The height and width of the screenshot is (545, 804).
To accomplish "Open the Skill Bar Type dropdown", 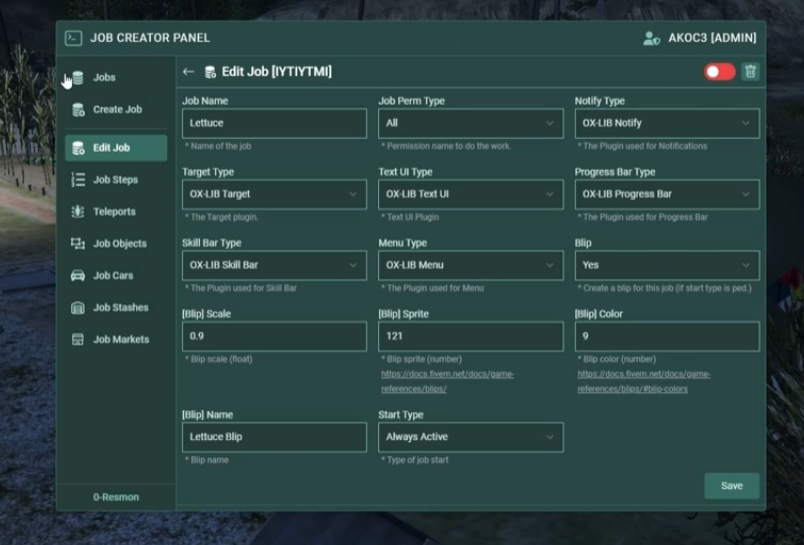I will point(274,265).
